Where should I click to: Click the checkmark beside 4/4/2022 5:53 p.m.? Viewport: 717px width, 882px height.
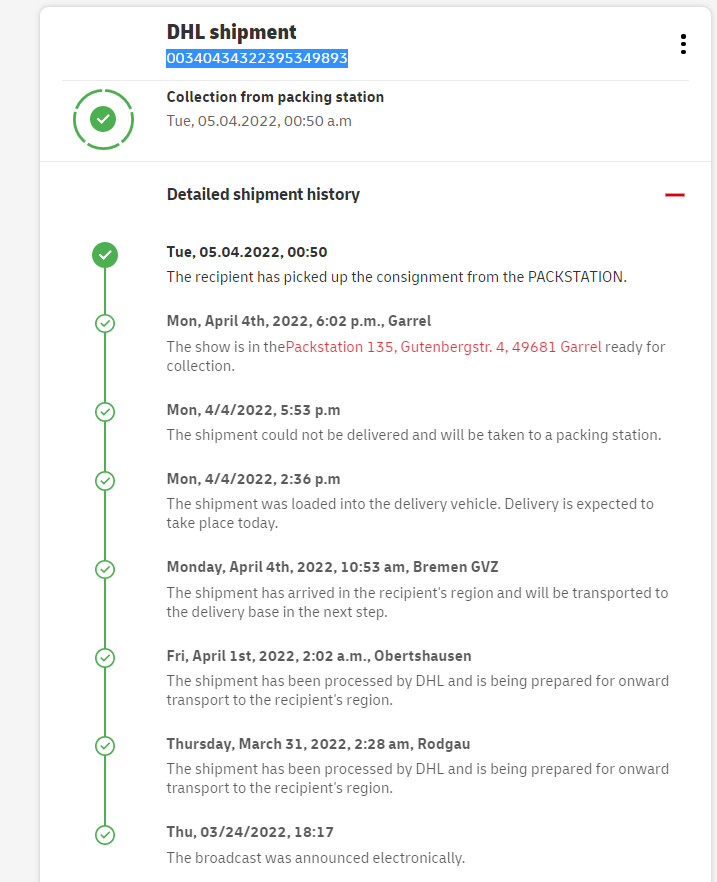(x=105, y=411)
